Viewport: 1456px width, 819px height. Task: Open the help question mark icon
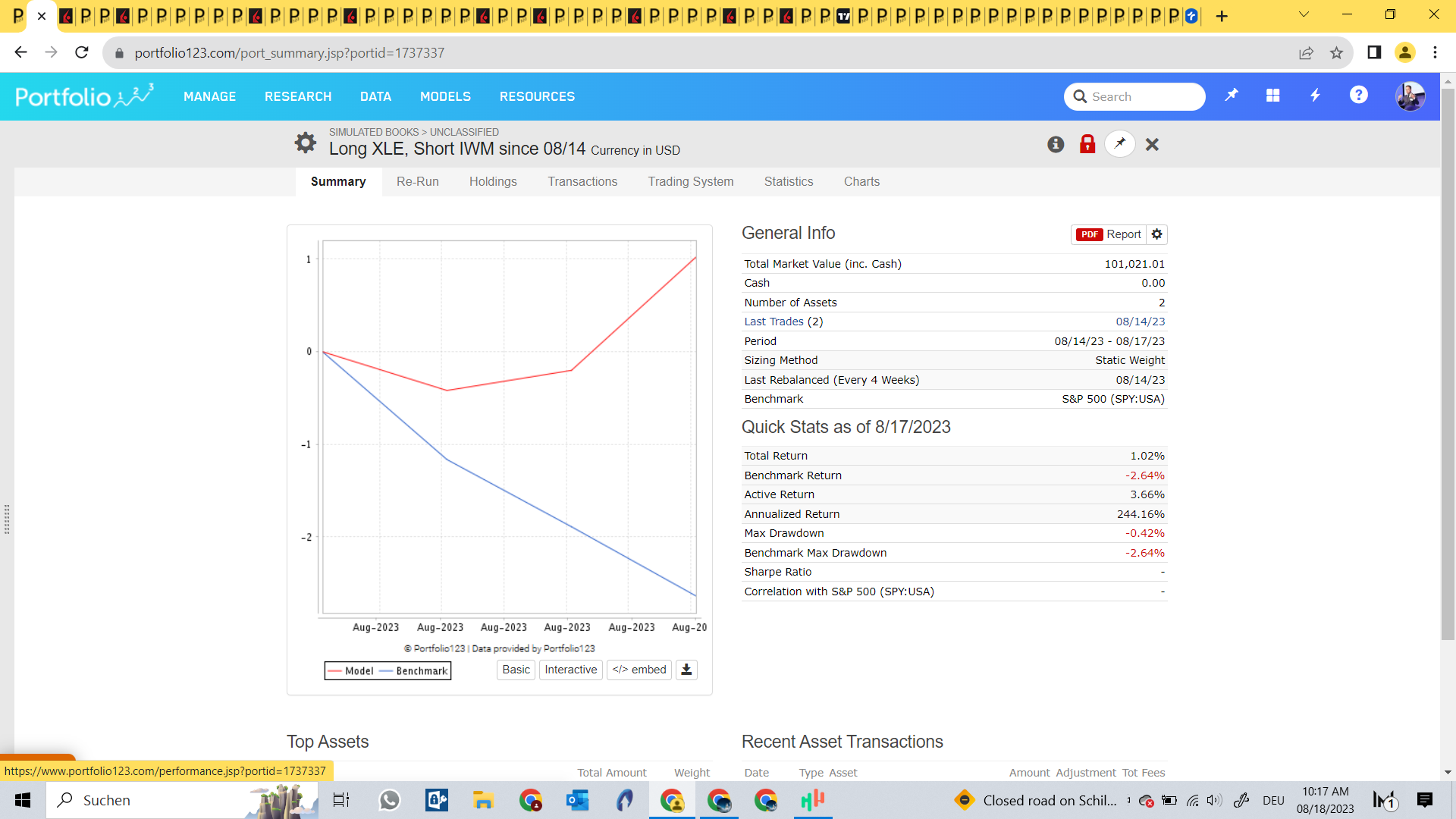tap(1358, 96)
